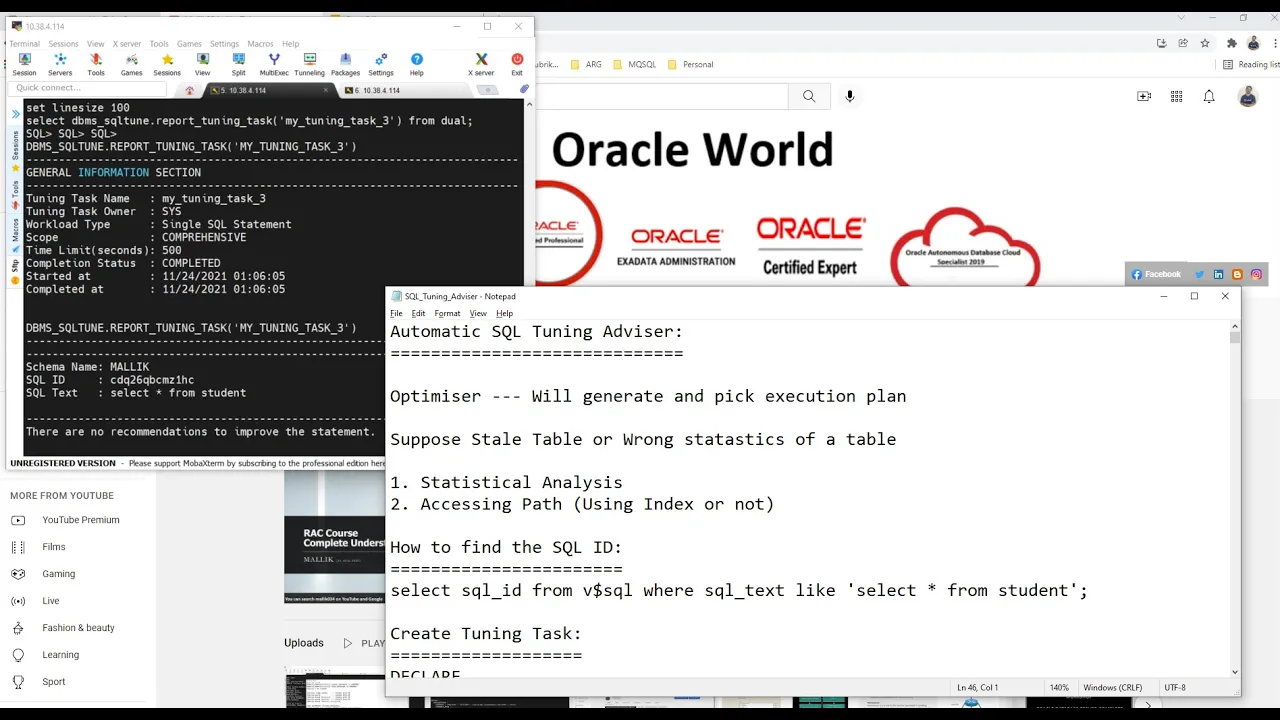1280x720 pixels.
Task: Switch to terminal tab 6. 10.38.4.114
Action: (x=400, y=90)
